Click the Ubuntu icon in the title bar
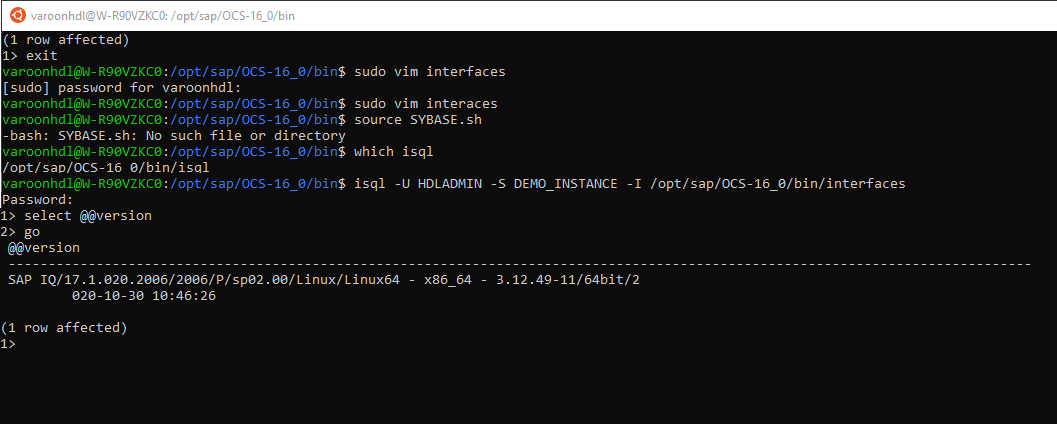This screenshot has width=1057, height=424. click(x=15, y=15)
